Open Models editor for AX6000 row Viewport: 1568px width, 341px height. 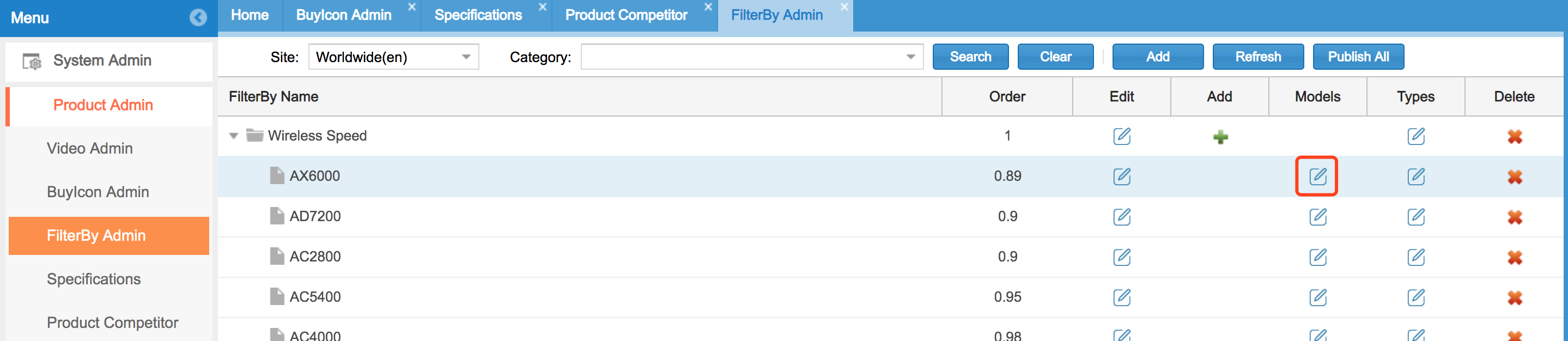pyautogui.click(x=1317, y=176)
